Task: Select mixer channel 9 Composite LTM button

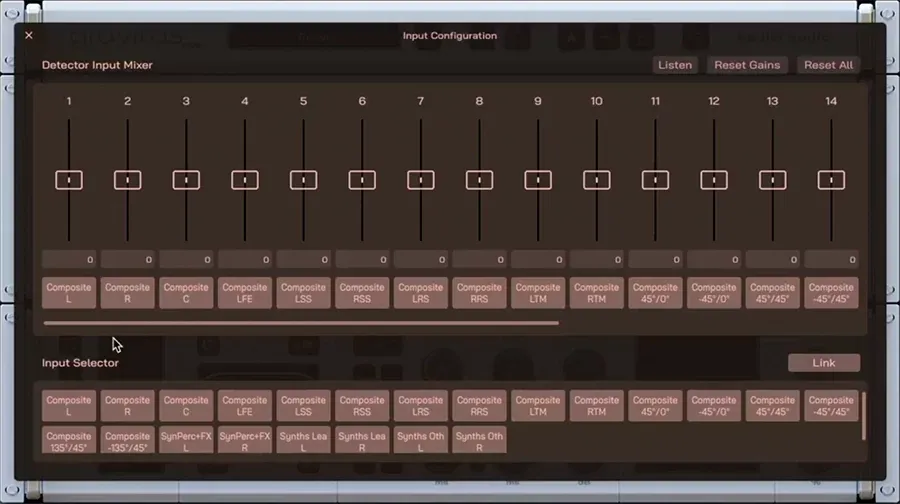Action: [x=538, y=293]
